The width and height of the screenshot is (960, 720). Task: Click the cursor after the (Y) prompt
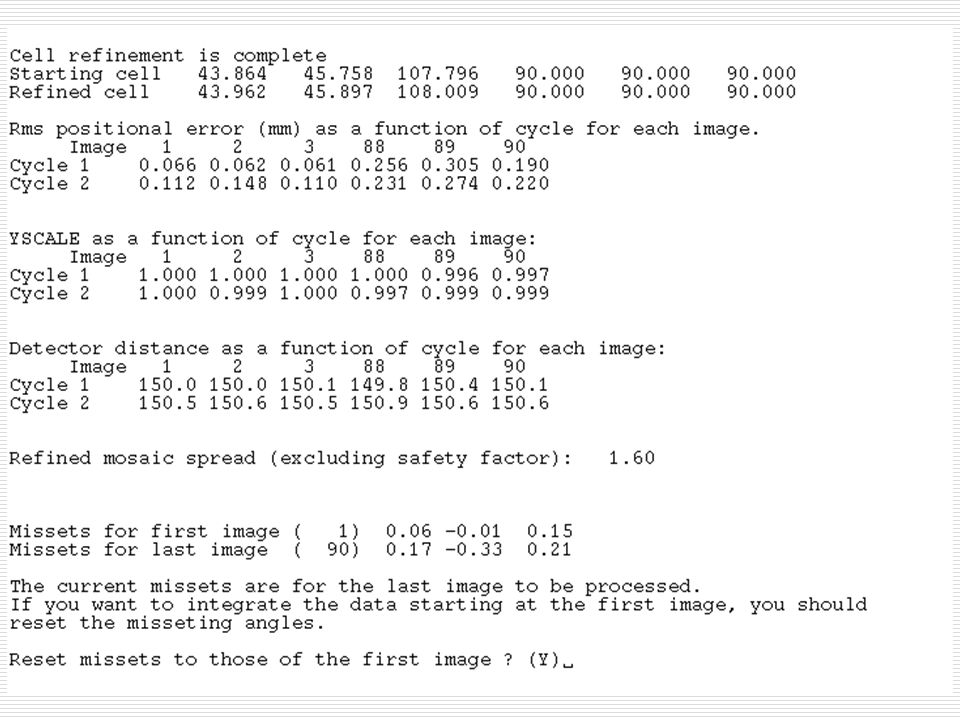click(568, 665)
